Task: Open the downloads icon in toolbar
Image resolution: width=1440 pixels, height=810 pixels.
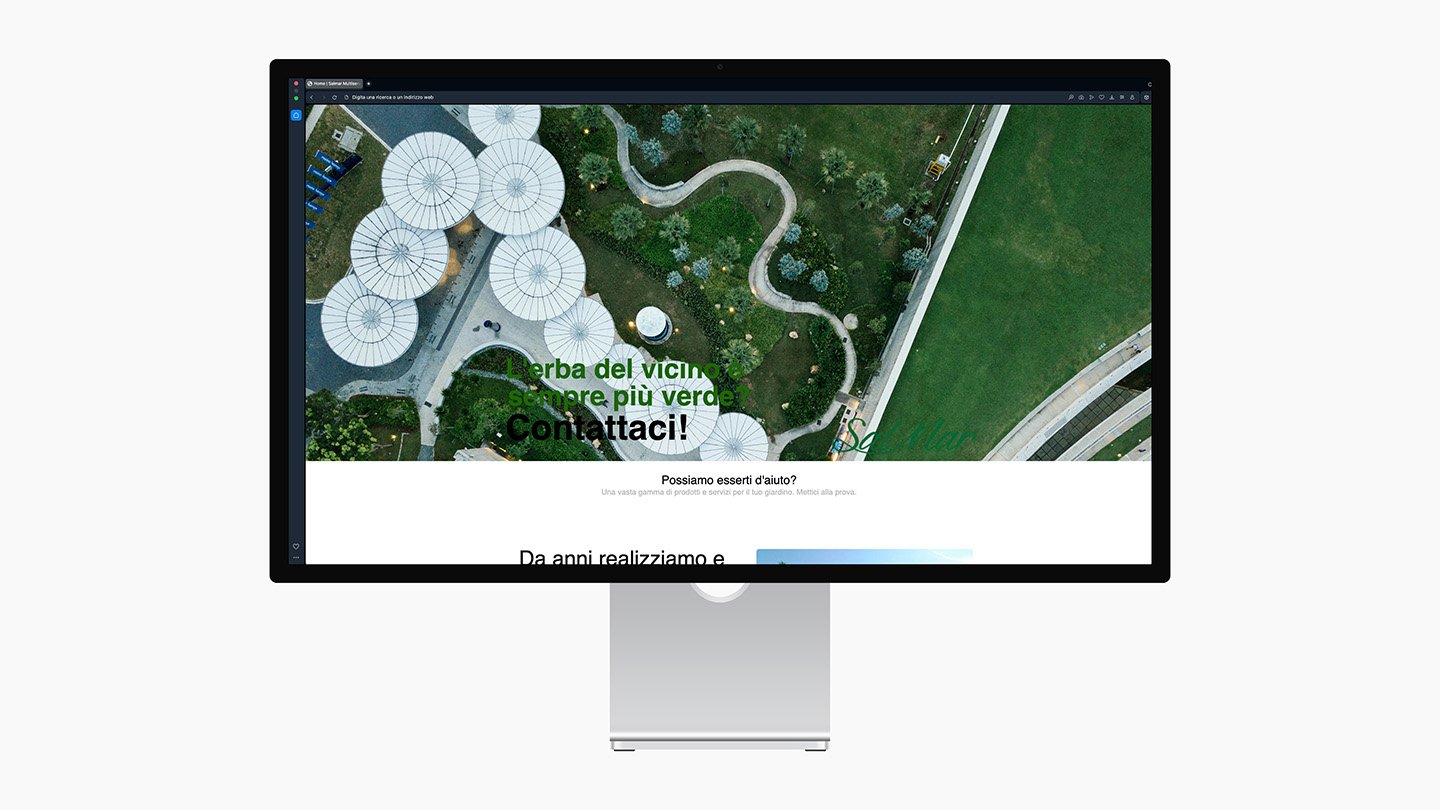Action: point(1112,97)
